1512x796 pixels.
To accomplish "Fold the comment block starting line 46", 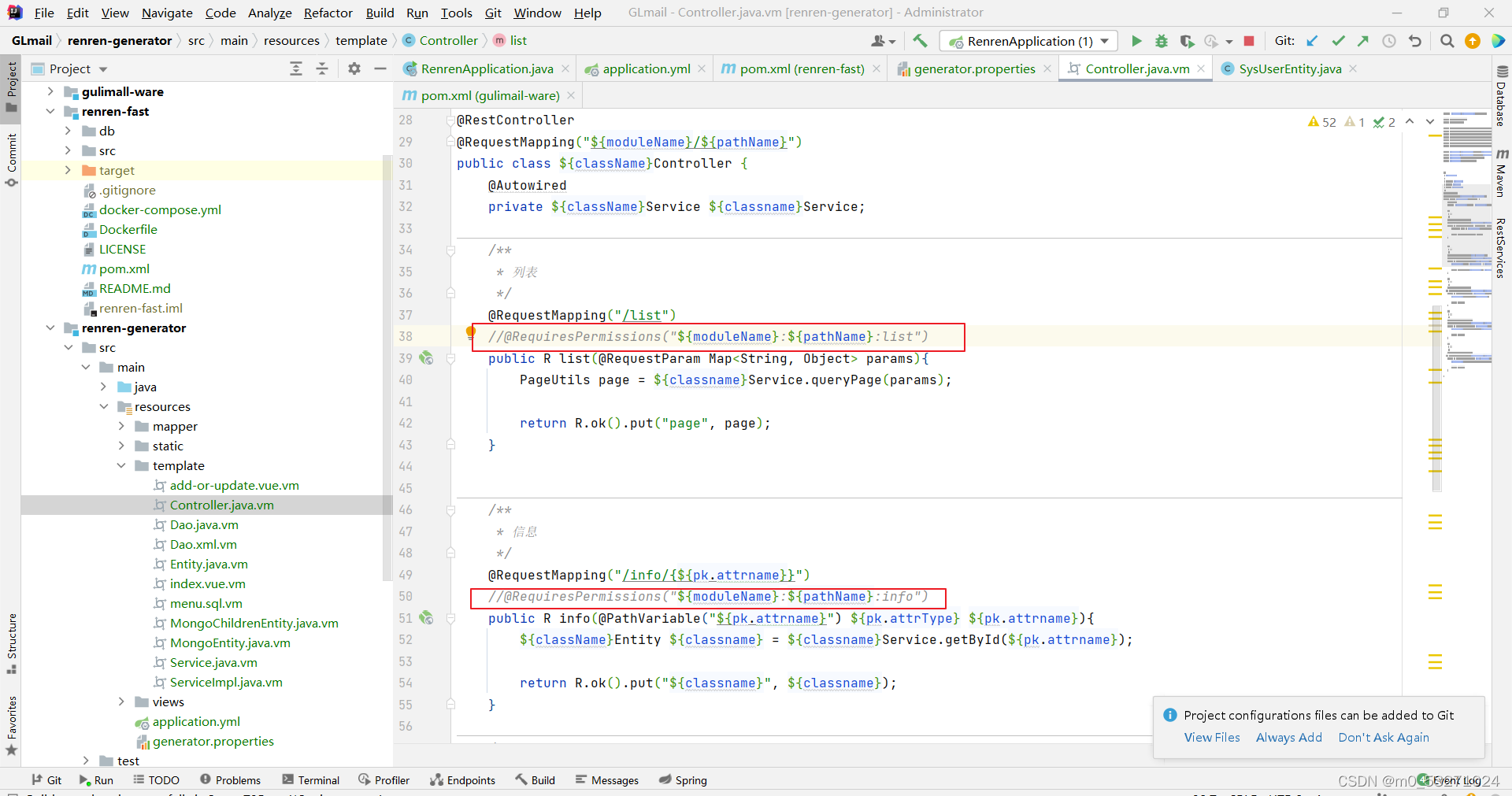I will point(451,510).
